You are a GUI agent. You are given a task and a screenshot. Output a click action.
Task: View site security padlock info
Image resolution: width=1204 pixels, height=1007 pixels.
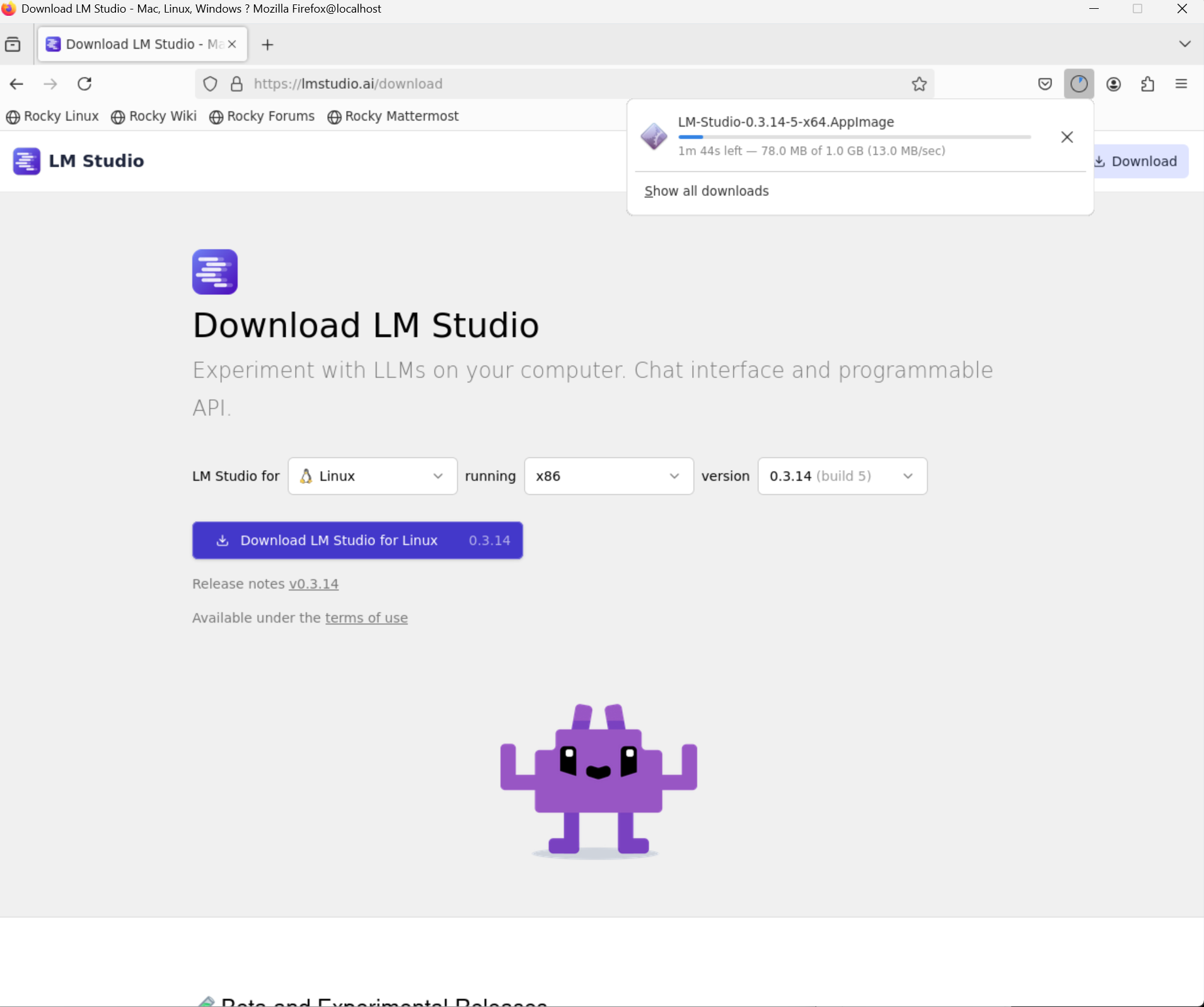tap(236, 84)
